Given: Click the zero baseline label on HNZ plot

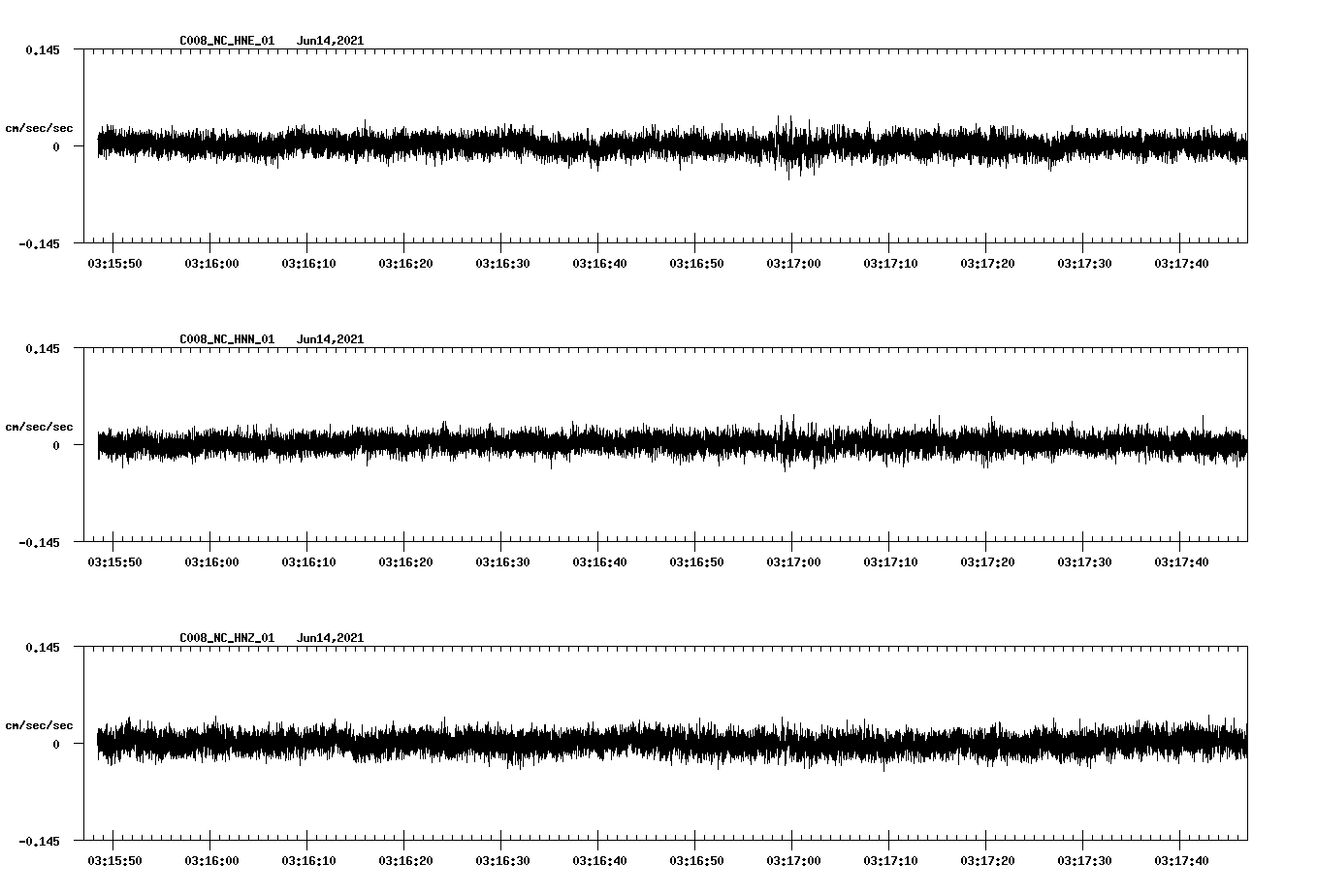Looking at the screenshot, I should pos(56,744).
